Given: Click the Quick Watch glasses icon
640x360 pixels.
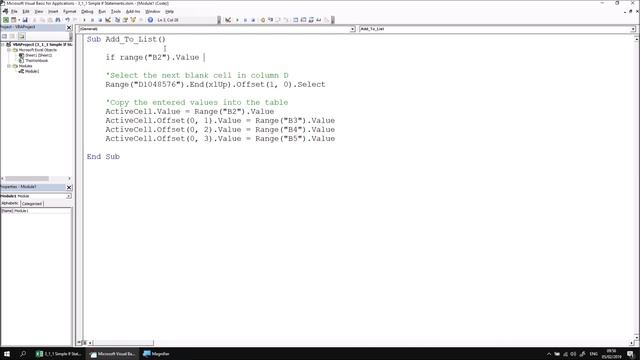Looking at the screenshot, I should (x=319, y=20).
